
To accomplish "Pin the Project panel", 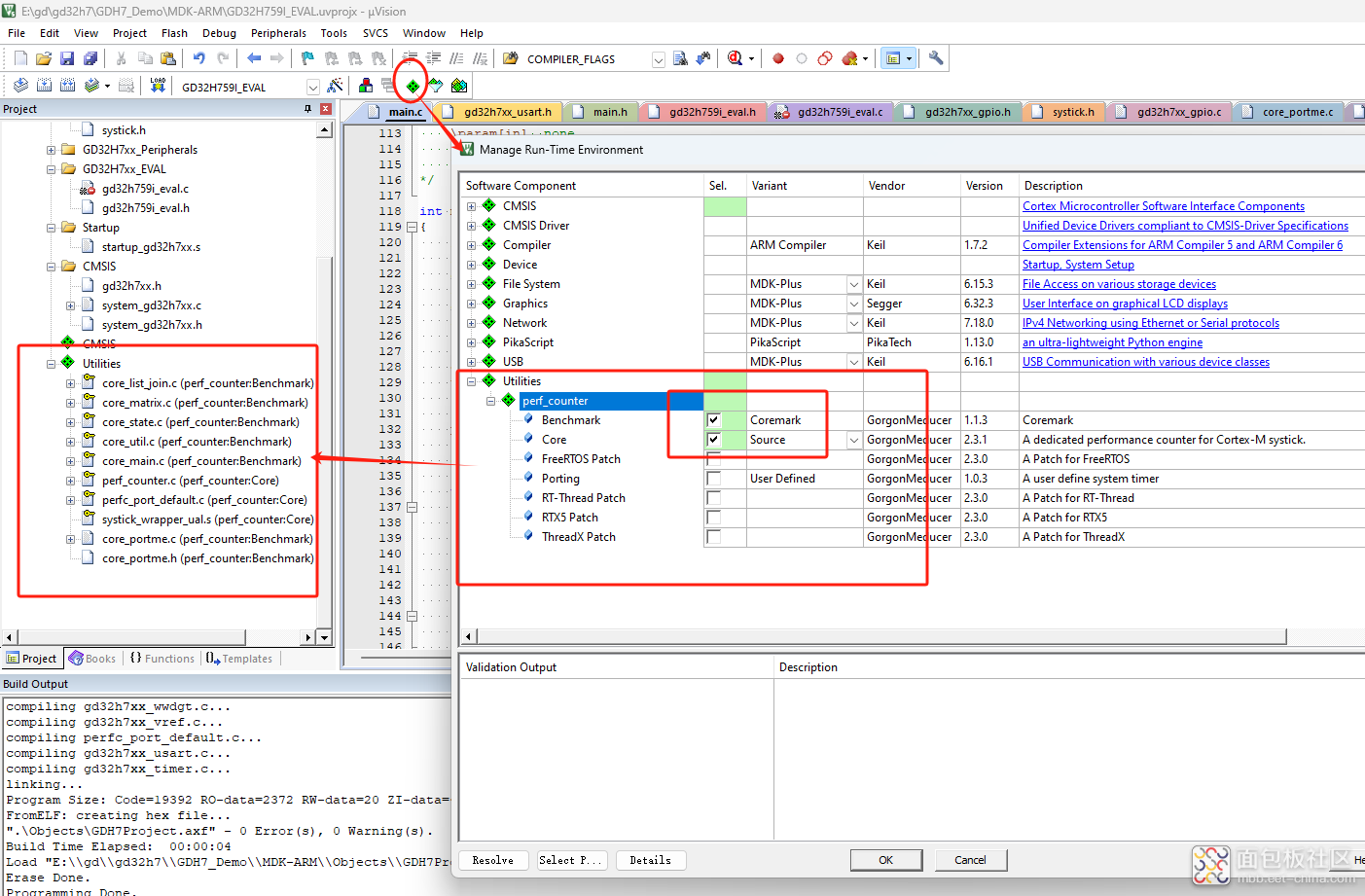I will pos(308,109).
